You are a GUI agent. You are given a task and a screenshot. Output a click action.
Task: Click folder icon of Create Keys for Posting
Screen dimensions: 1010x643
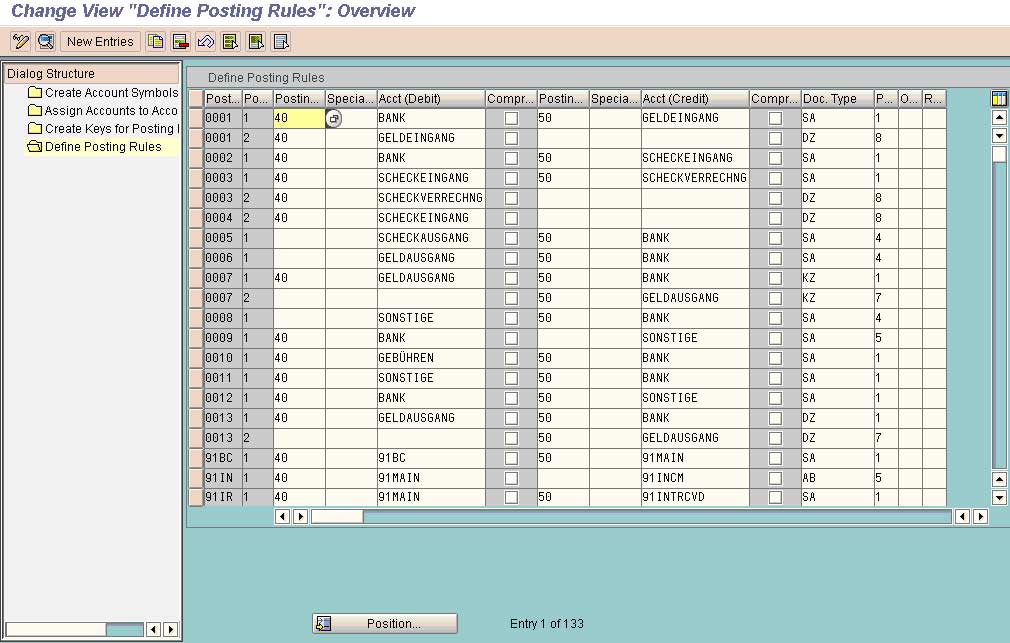pyautogui.click(x=35, y=129)
